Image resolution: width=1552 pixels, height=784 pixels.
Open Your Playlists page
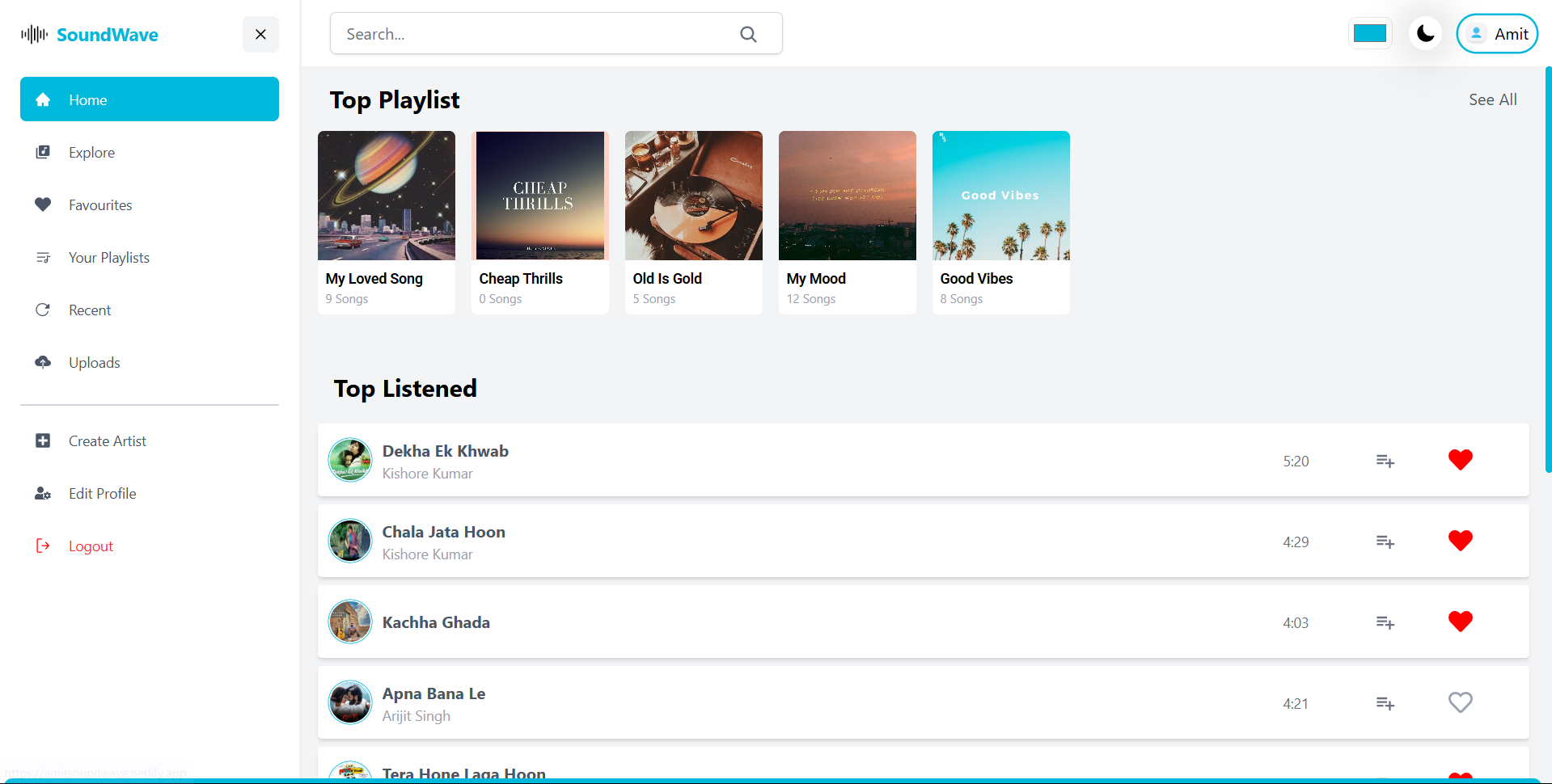pos(150,257)
